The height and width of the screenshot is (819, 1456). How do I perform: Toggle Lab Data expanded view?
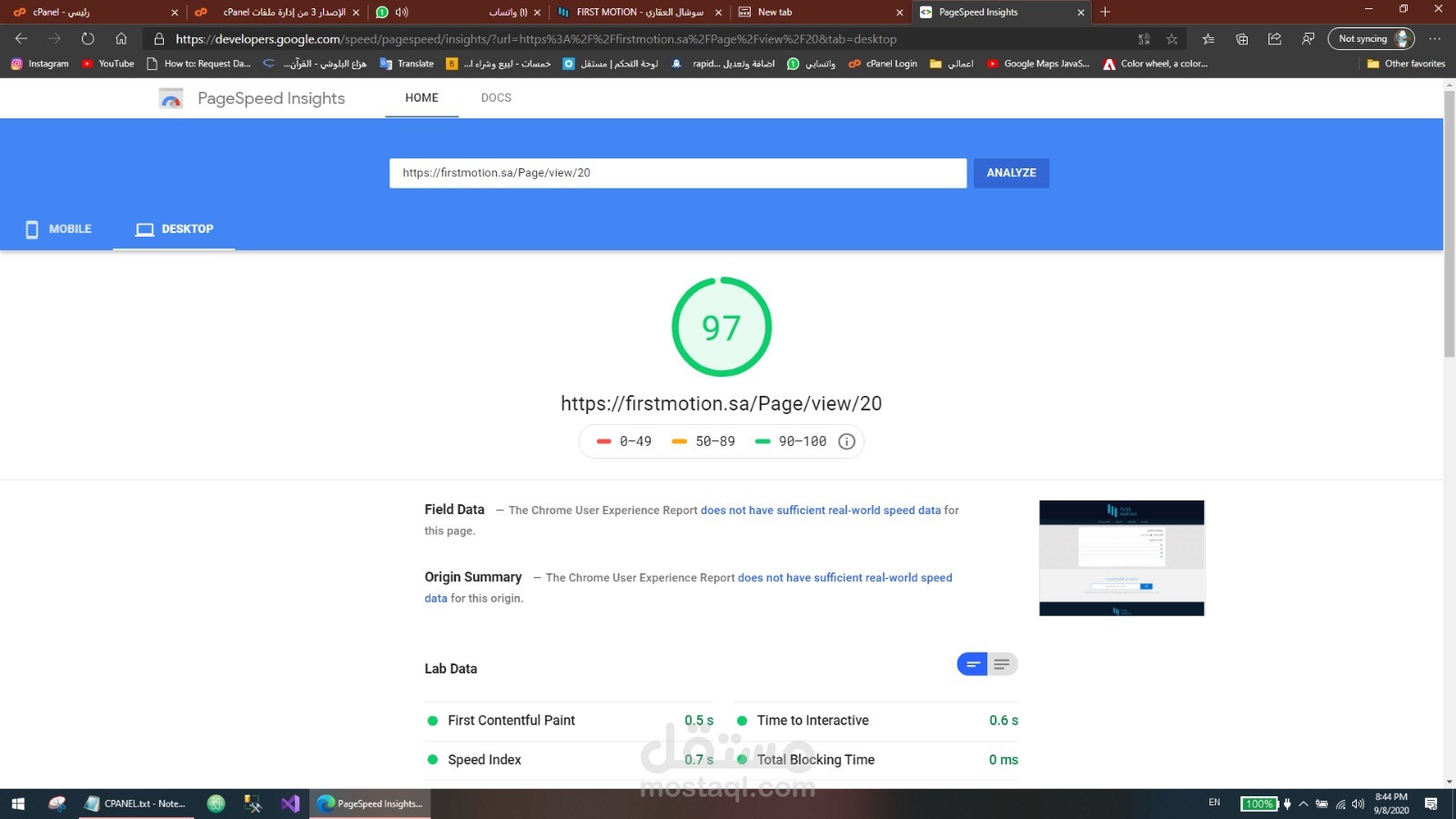(1003, 664)
